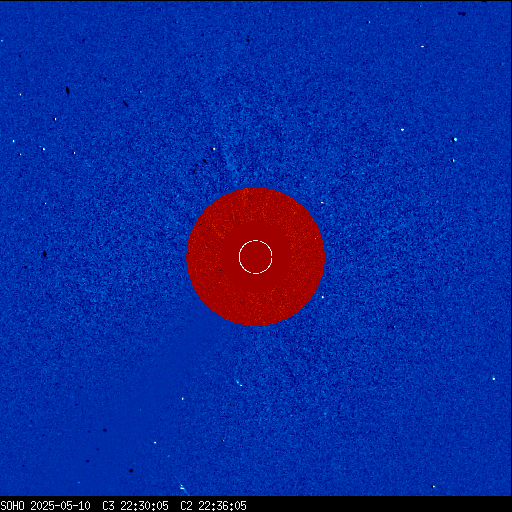
Task: Click the bright star just right of the red disk's lower edge
Action: pos(322,297)
